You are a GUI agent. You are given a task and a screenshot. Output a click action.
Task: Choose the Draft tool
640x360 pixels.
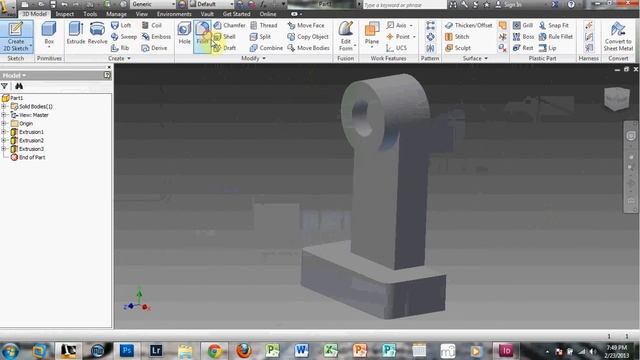click(x=225, y=48)
